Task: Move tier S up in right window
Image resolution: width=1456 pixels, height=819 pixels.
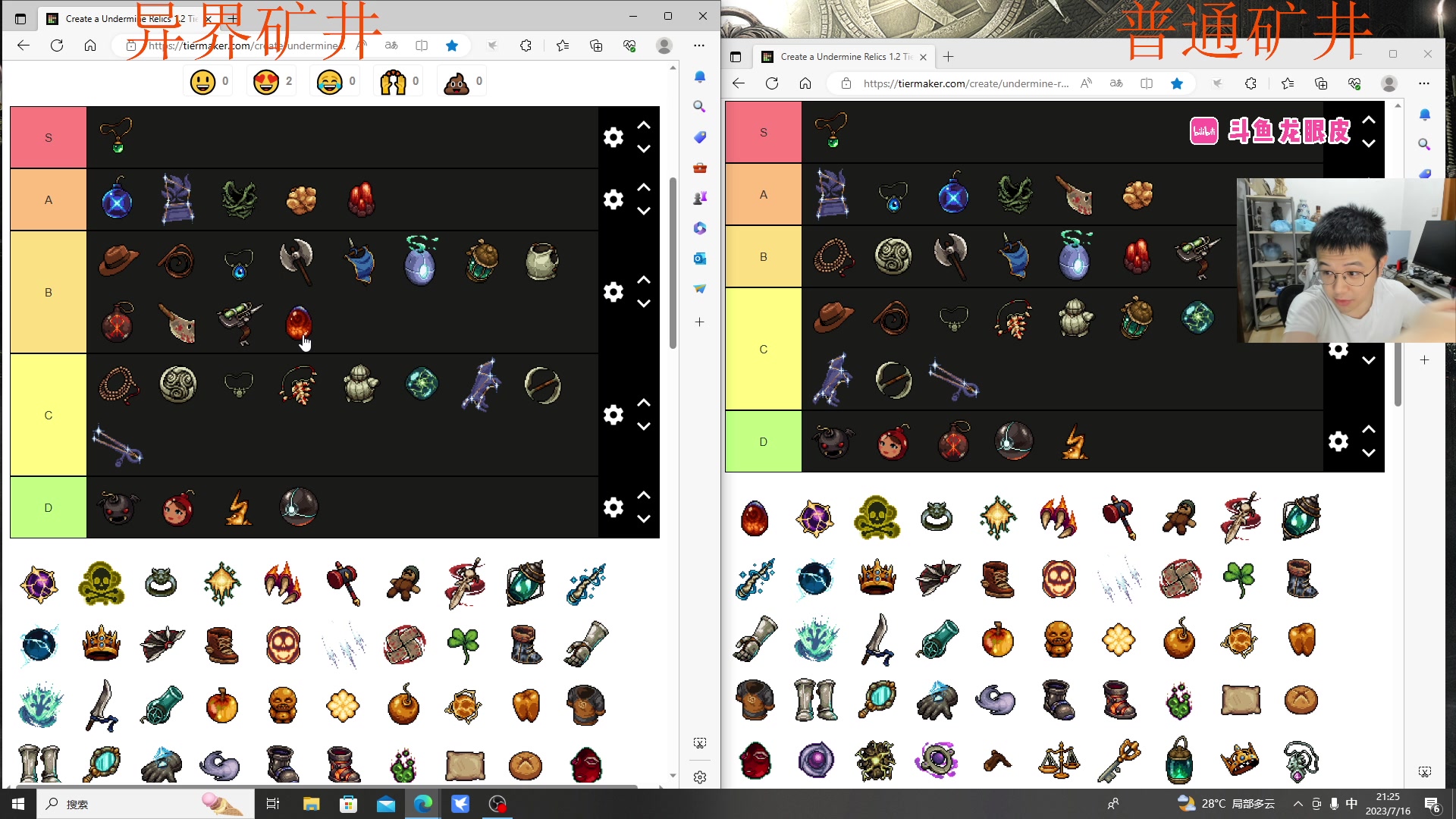Action: pos(1369,120)
